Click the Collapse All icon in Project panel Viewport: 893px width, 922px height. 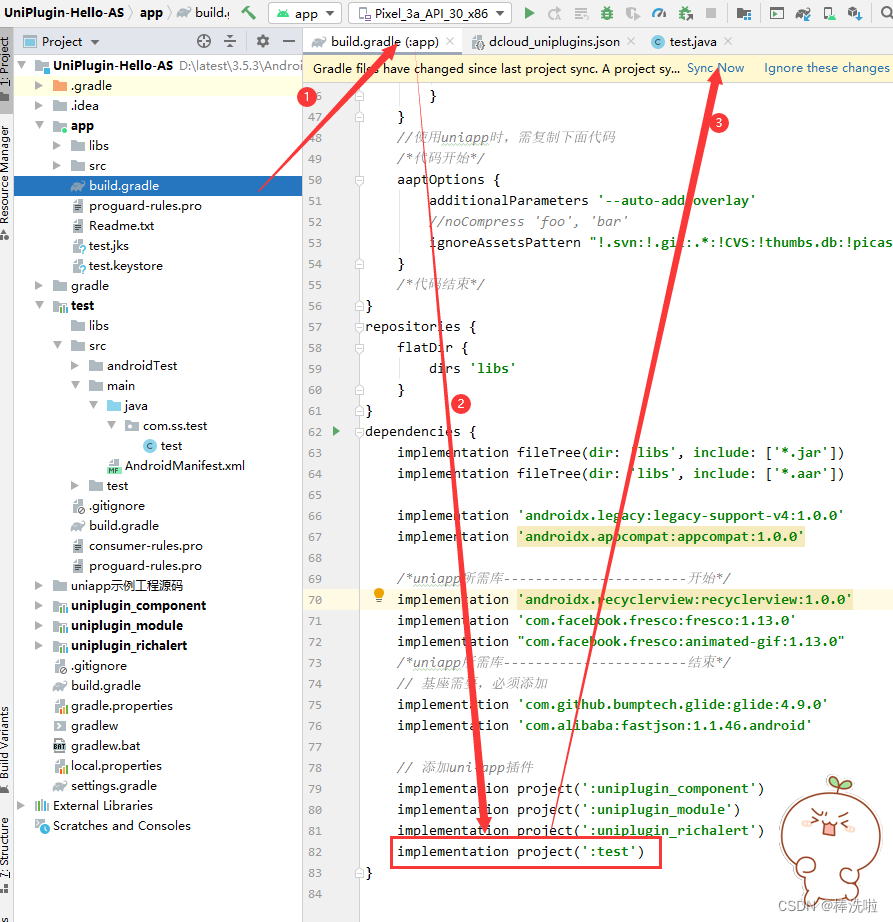(x=229, y=41)
